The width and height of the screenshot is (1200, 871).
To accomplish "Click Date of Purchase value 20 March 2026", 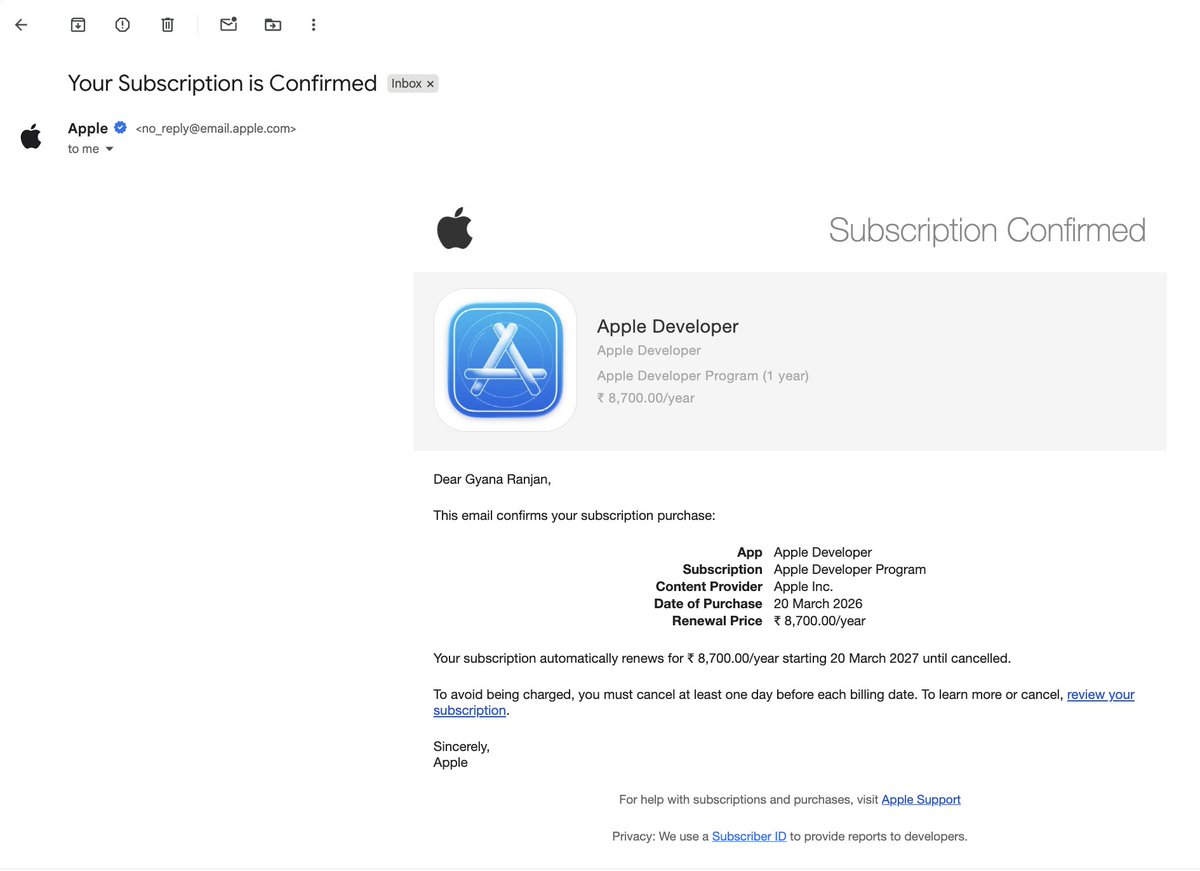I will click(818, 604).
